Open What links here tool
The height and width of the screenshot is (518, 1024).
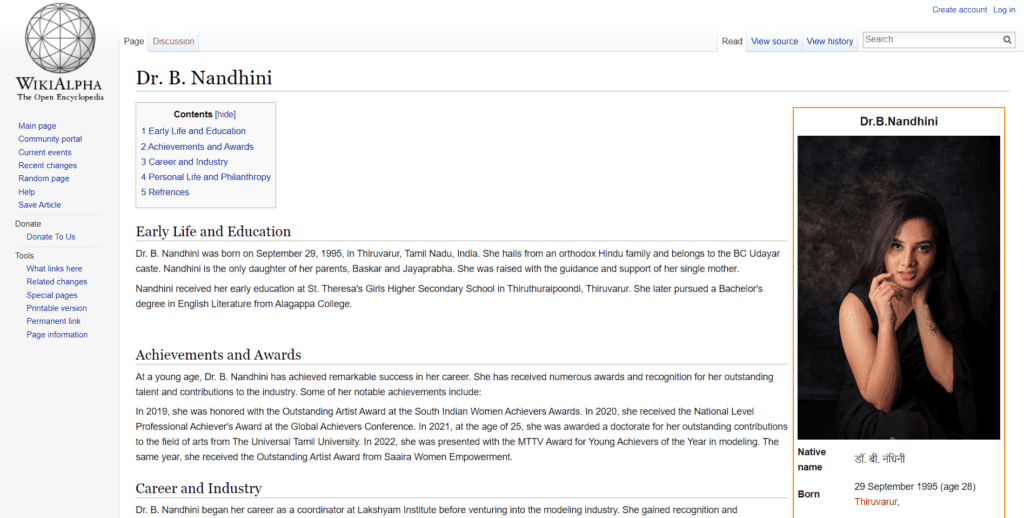point(54,268)
